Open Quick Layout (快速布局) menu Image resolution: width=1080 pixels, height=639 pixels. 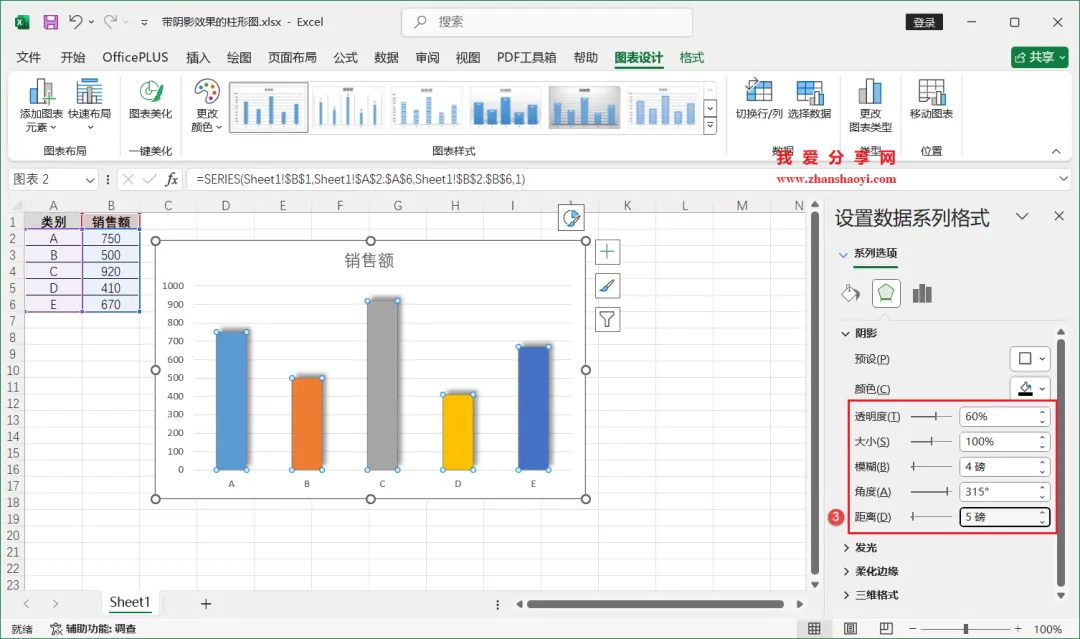(x=90, y=105)
